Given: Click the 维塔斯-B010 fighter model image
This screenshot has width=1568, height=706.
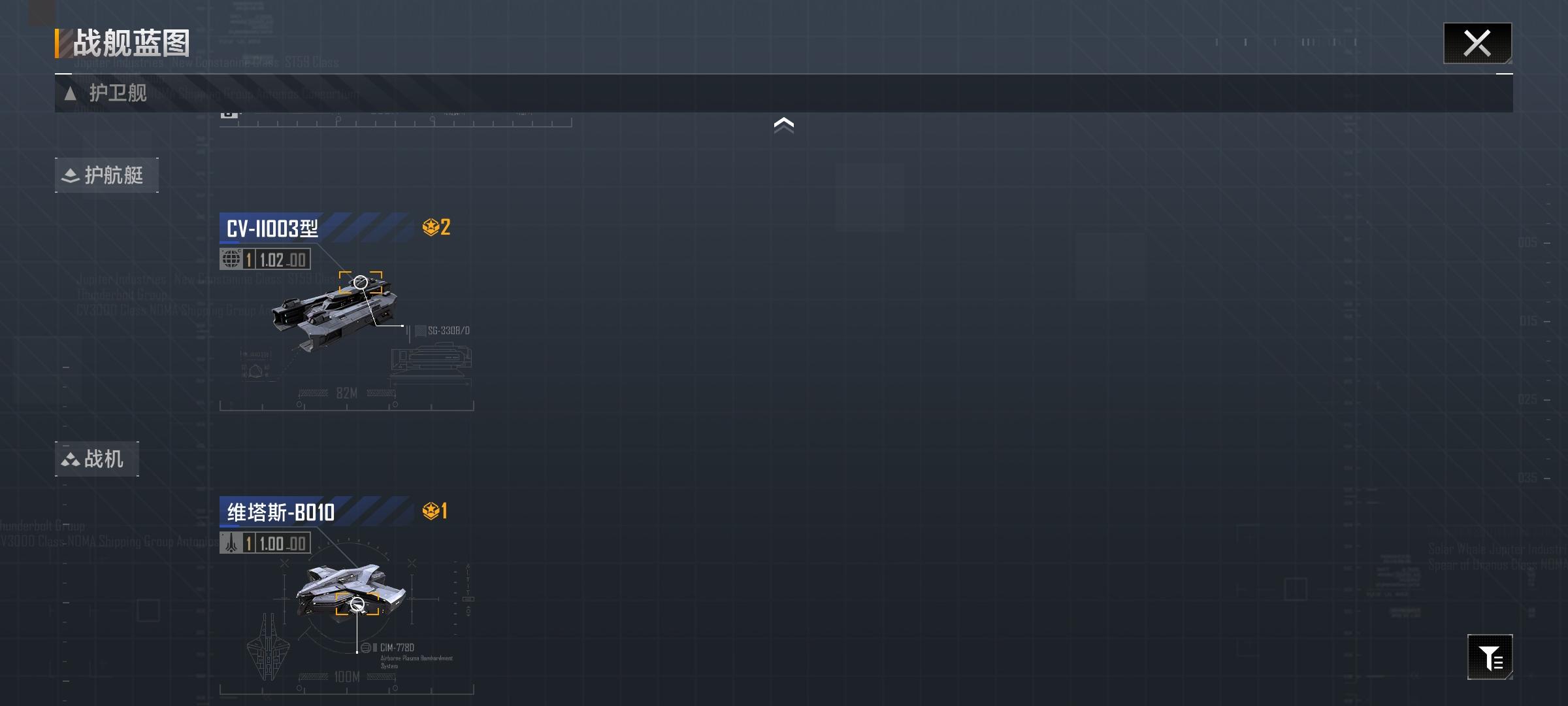Looking at the screenshot, I should coord(351,592).
